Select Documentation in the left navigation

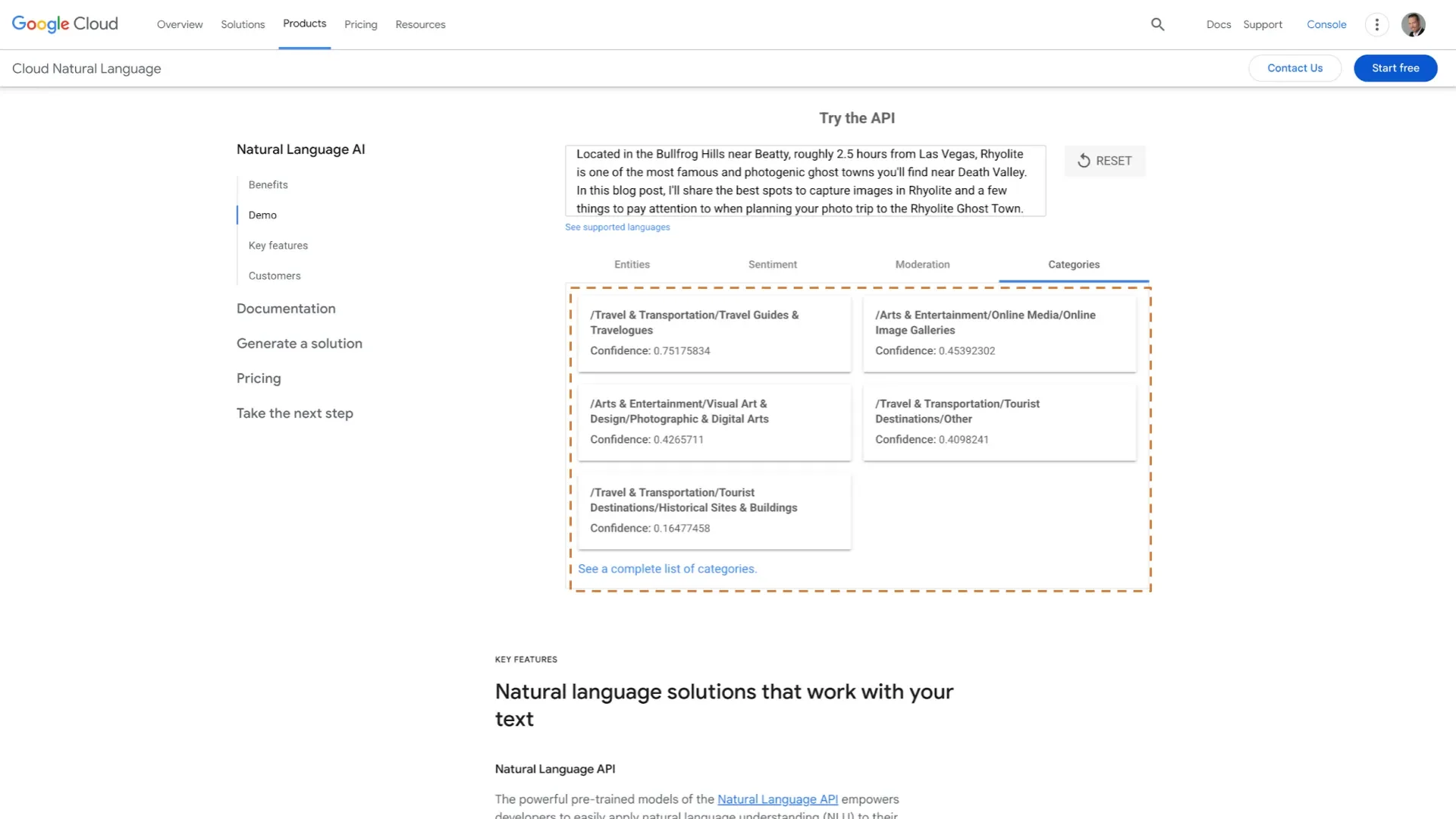point(286,309)
